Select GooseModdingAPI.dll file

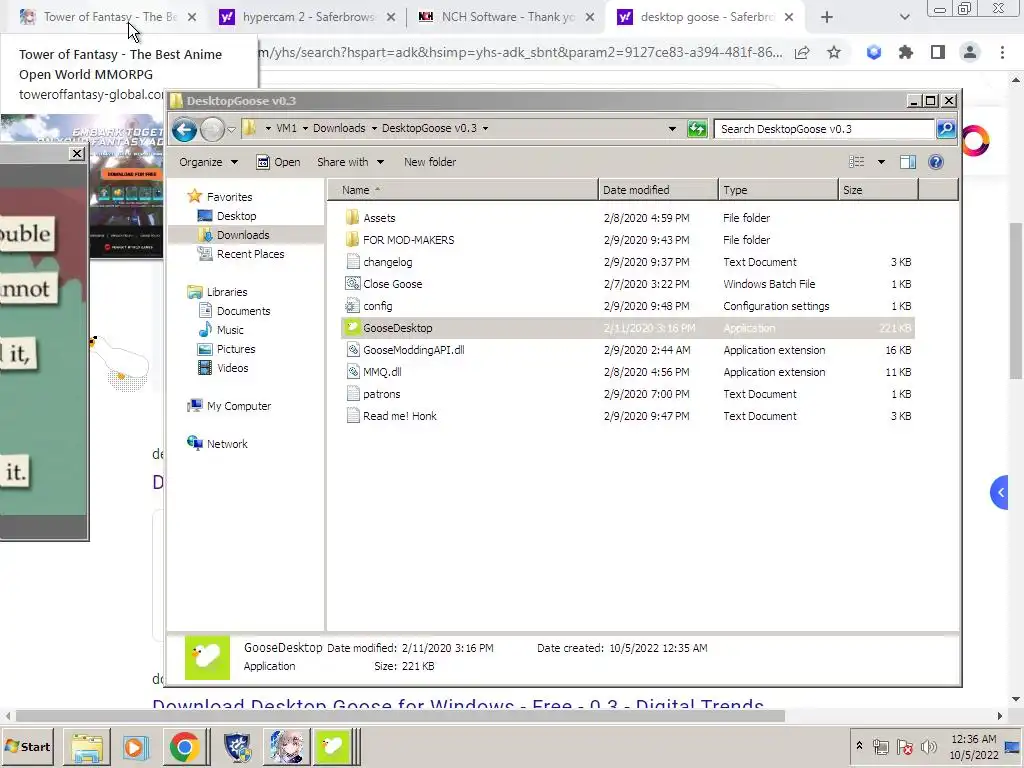tap(405, 350)
